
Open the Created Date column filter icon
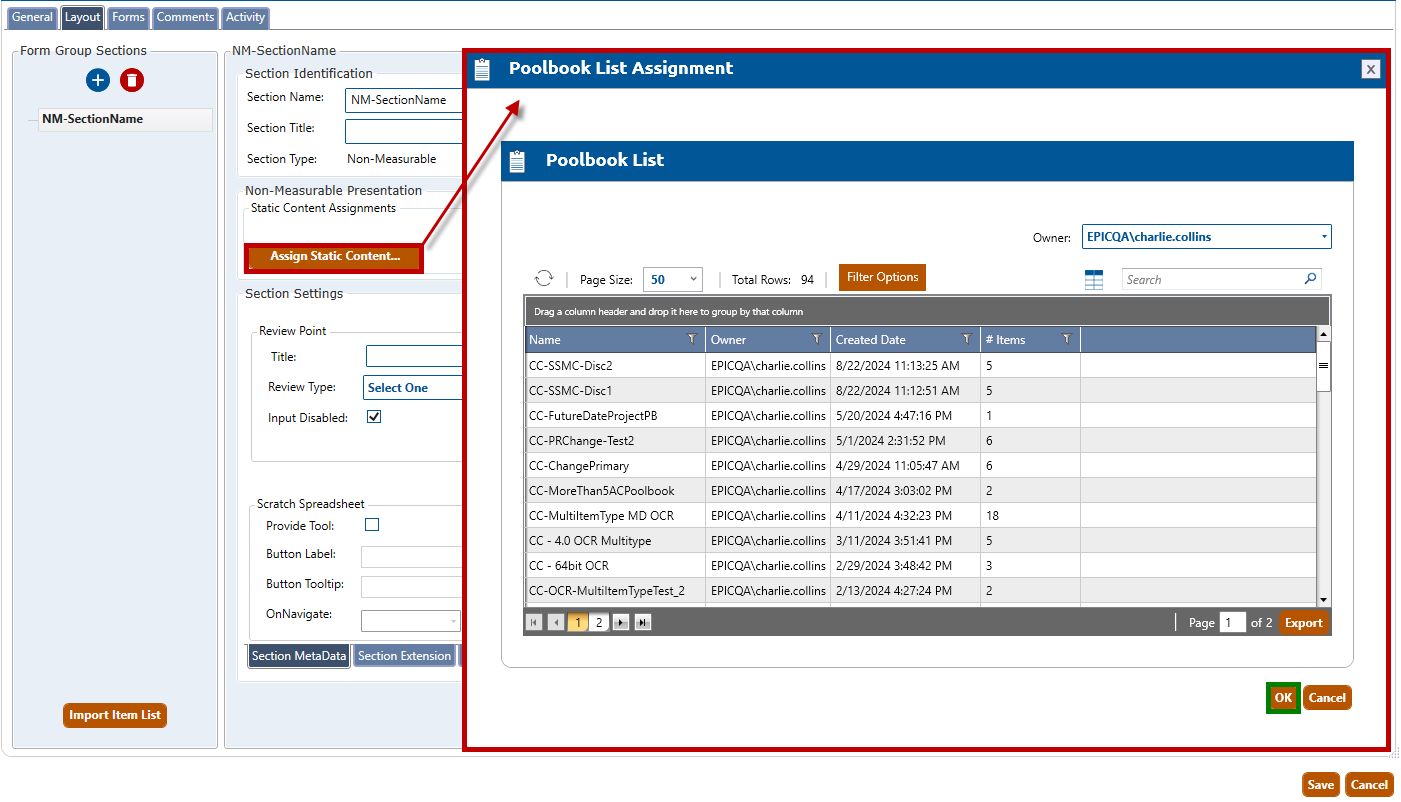[x=966, y=340]
